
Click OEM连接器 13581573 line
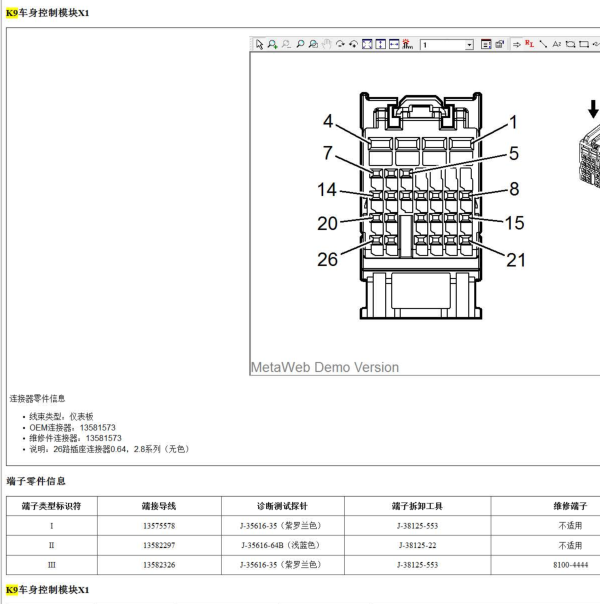[x=72, y=428]
